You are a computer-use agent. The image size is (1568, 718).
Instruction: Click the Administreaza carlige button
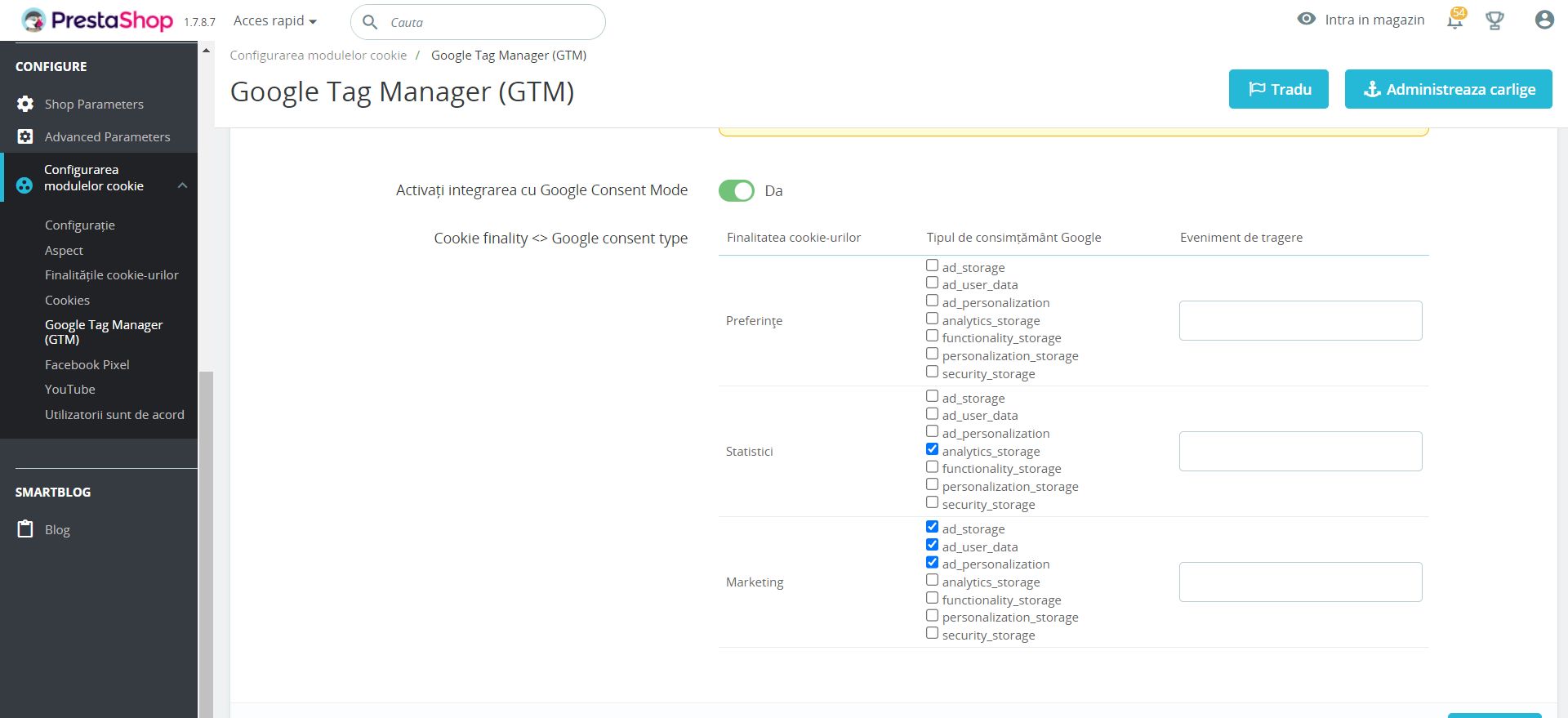(x=1448, y=89)
